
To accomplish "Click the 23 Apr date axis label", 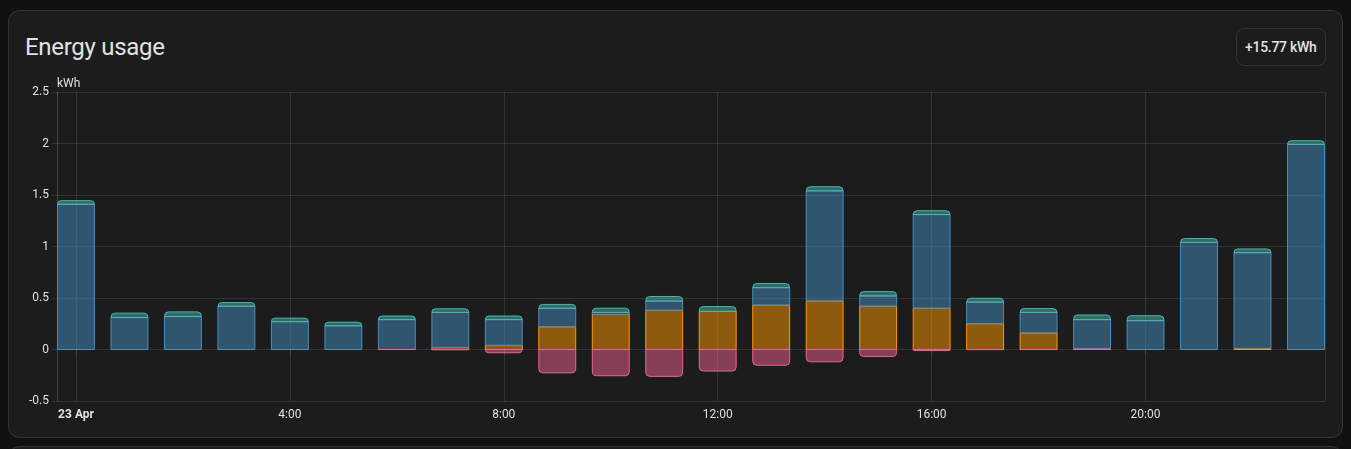I will [x=76, y=414].
